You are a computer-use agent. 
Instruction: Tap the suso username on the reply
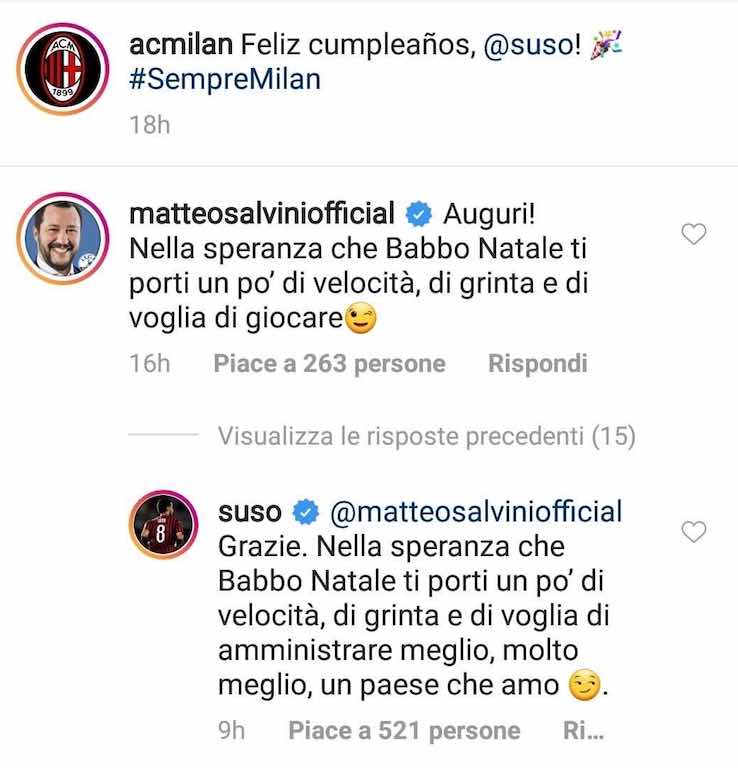pos(249,513)
